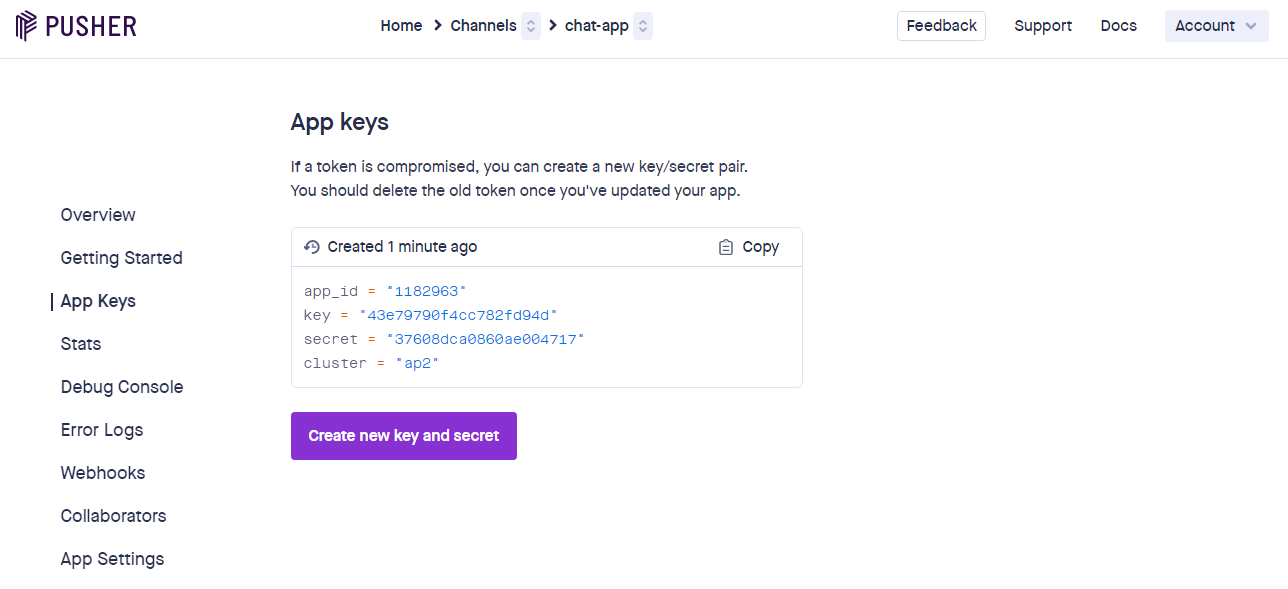This screenshot has width=1288, height=589.
Task: Go to Home in breadcrumb
Action: pos(401,26)
